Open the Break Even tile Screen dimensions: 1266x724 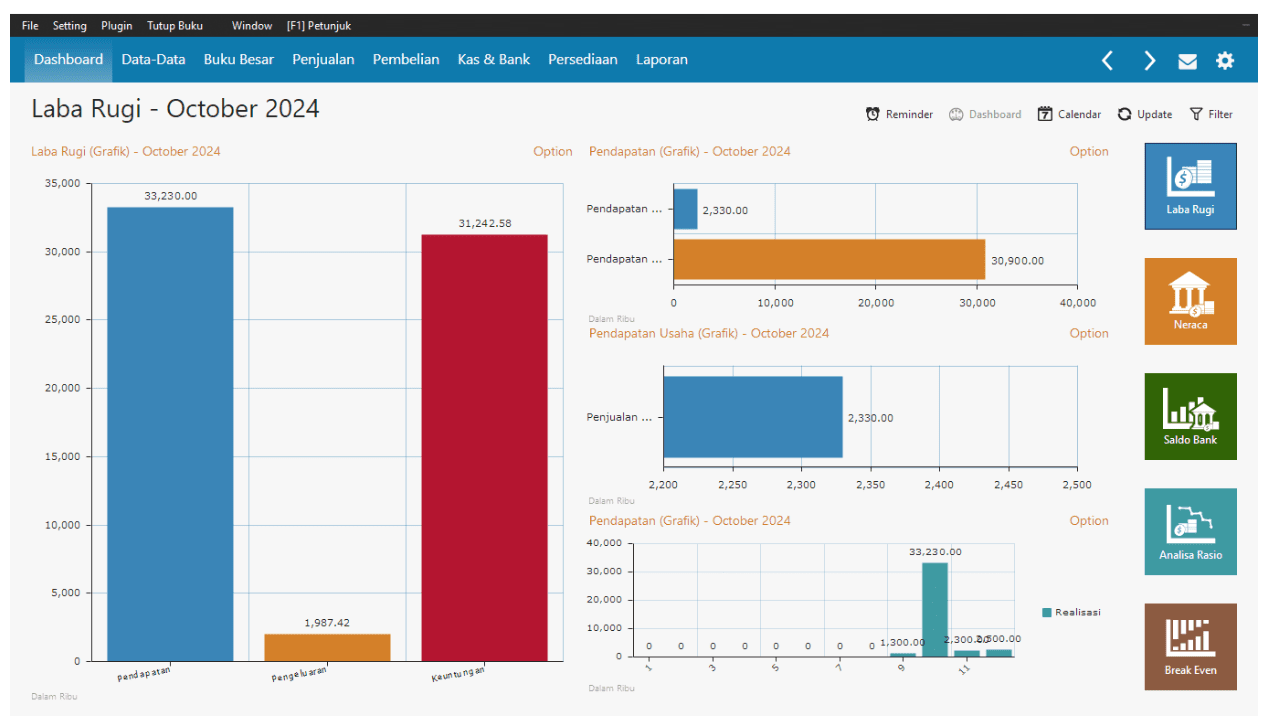pos(1190,646)
